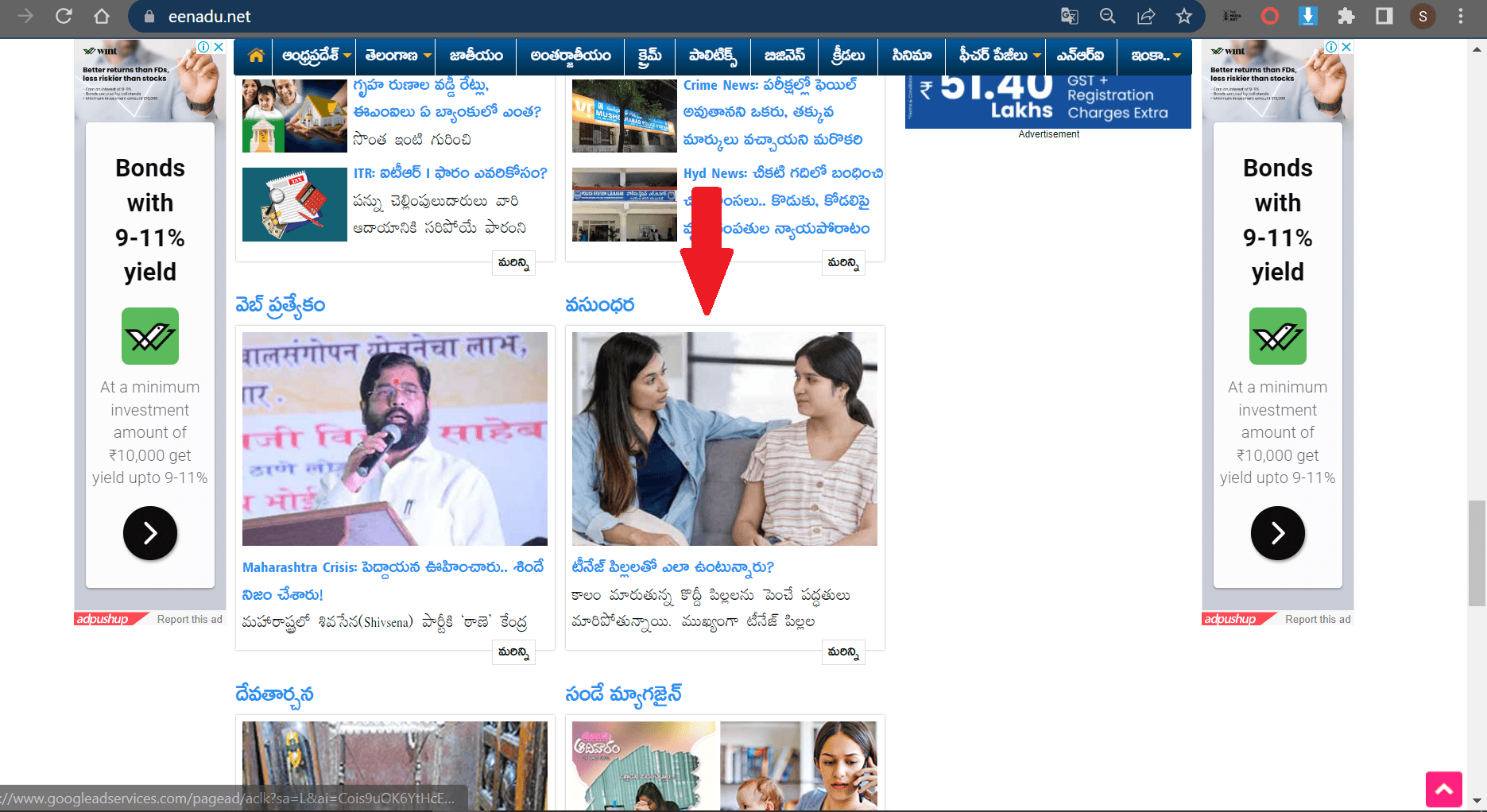Expand the ఆంధ్రప్రదేశ్ dropdown in nav bar
1487x812 pixels.
click(347, 56)
